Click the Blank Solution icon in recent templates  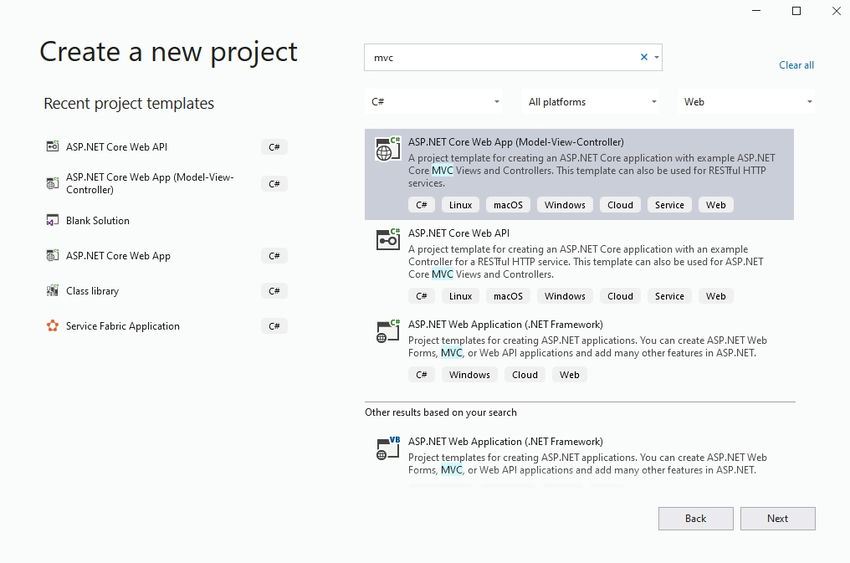click(x=53, y=220)
